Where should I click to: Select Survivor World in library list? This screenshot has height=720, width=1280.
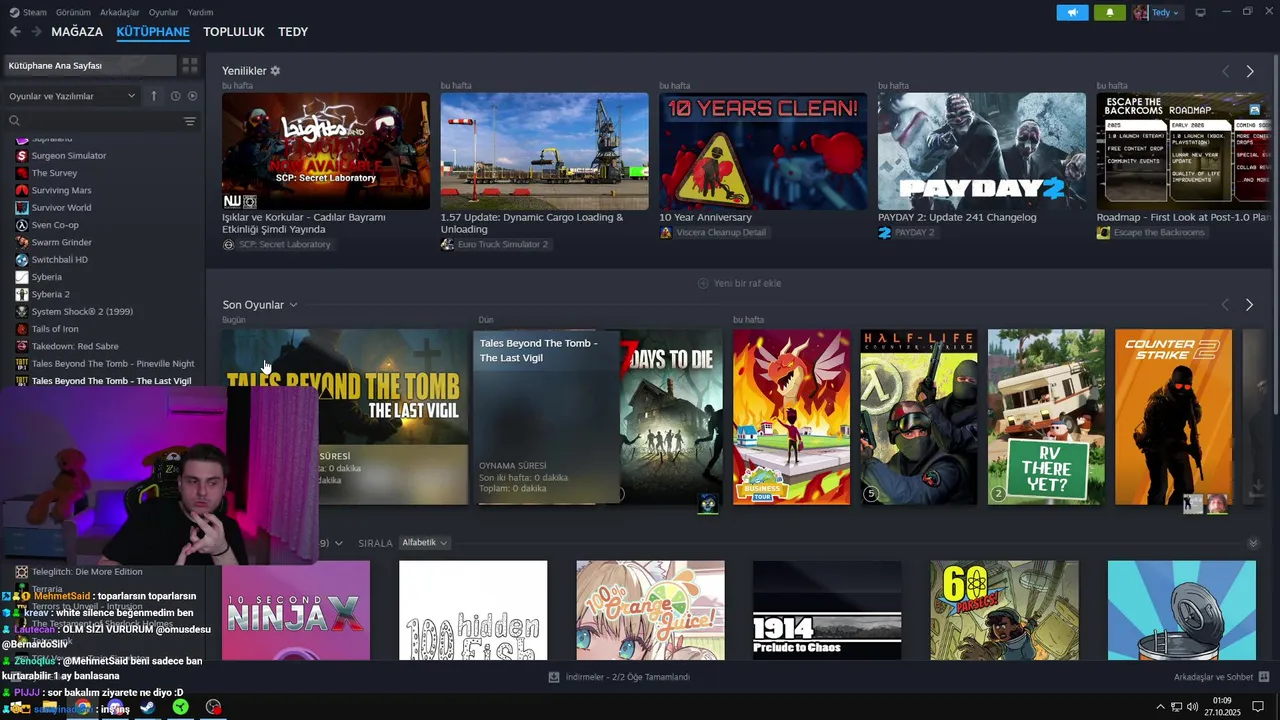pos(61,208)
